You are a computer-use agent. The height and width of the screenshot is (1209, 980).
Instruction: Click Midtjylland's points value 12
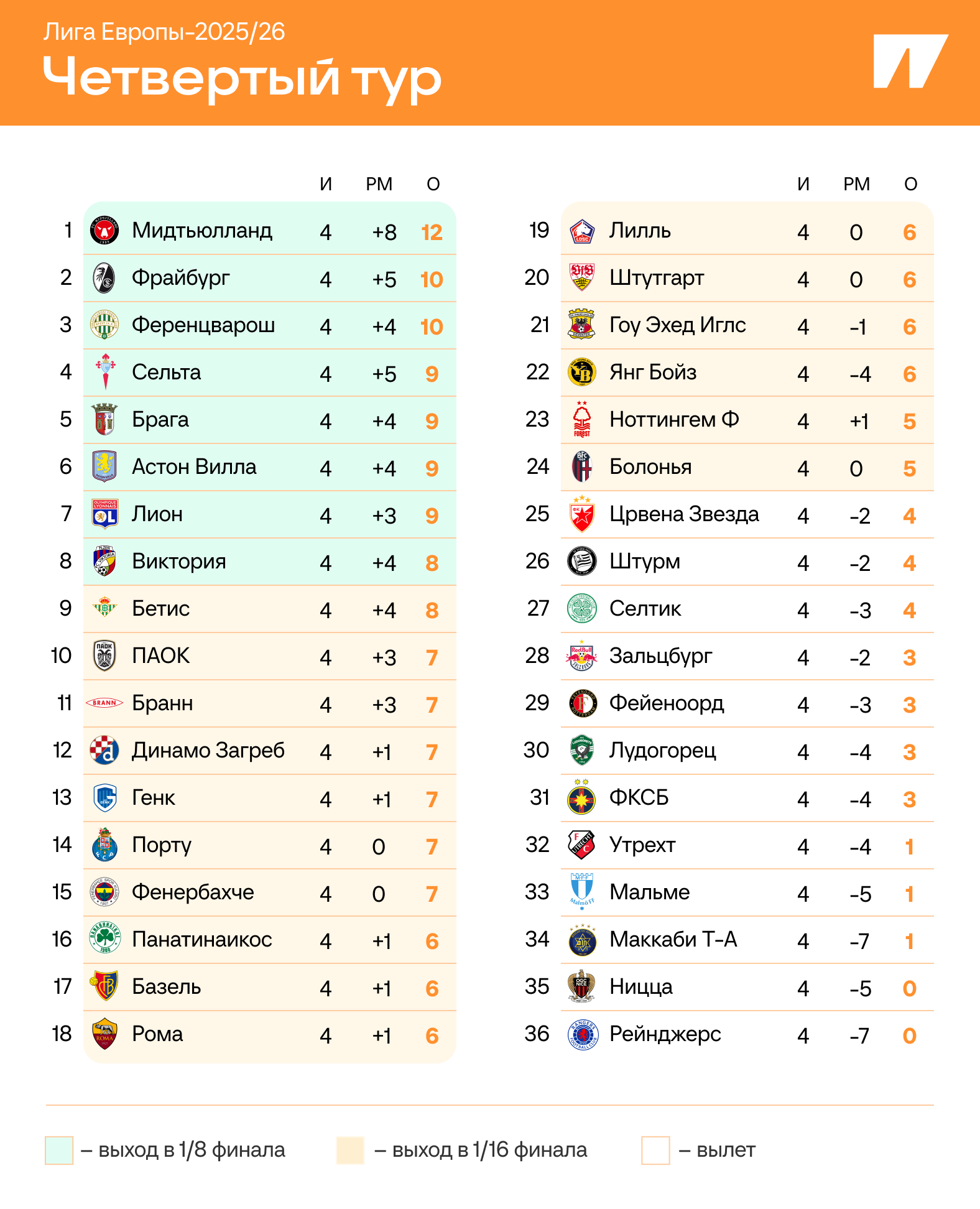pyautogui.click(x=432, y=232)
